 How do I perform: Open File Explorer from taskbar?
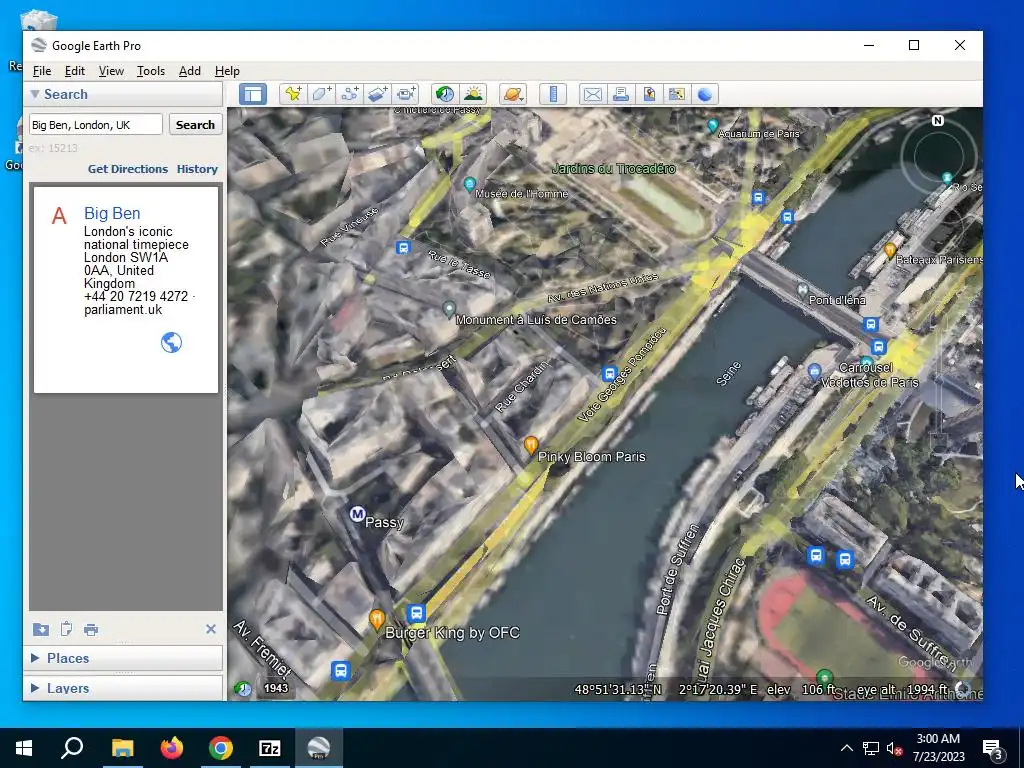point(122,748)
